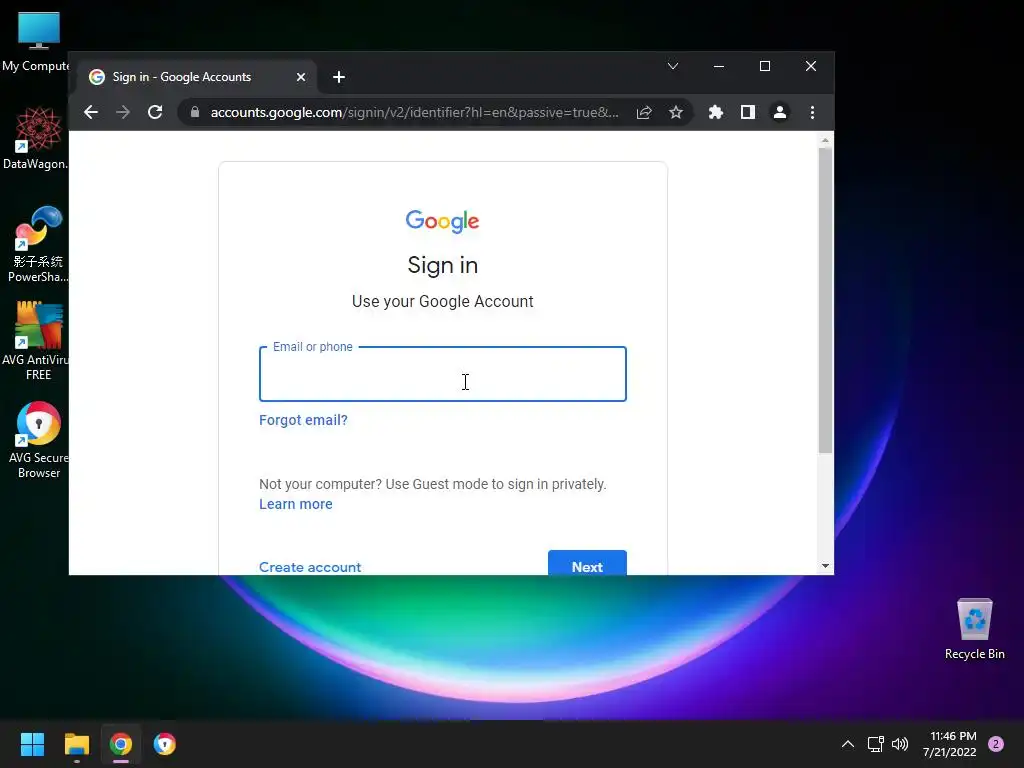Open the network tray icon
Image resolution: width=1024 pixels, height=768 pixels.
click(875, 744)
